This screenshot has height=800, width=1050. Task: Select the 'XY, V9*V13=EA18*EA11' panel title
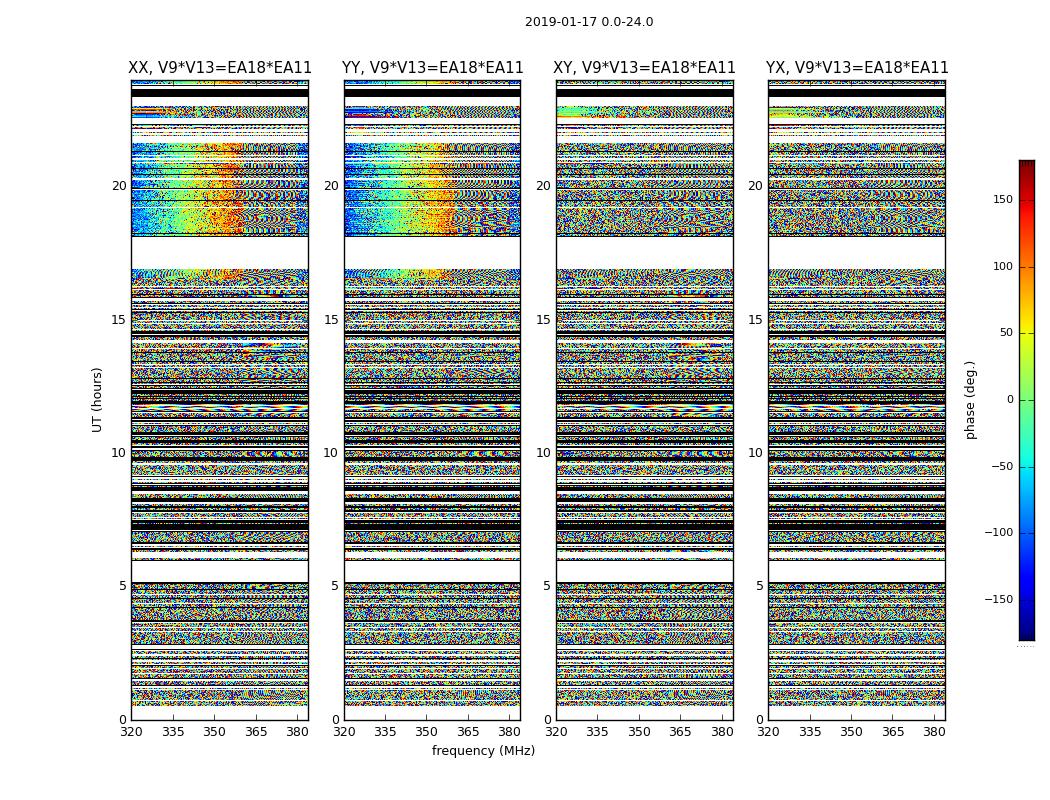[x=644, y=68]
